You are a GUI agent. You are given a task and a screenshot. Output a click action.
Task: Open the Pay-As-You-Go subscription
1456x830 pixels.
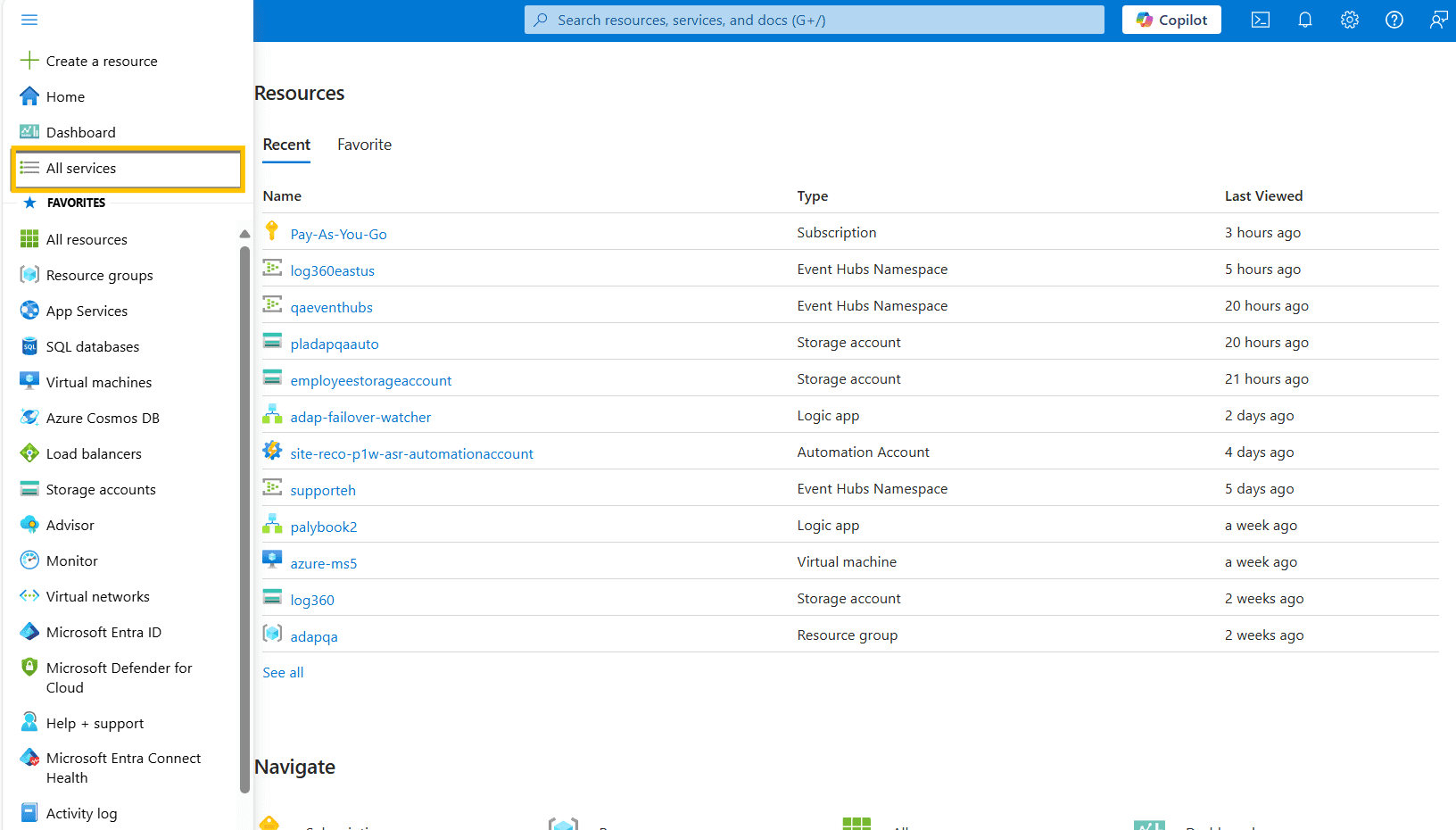click(x=338, y=233)
